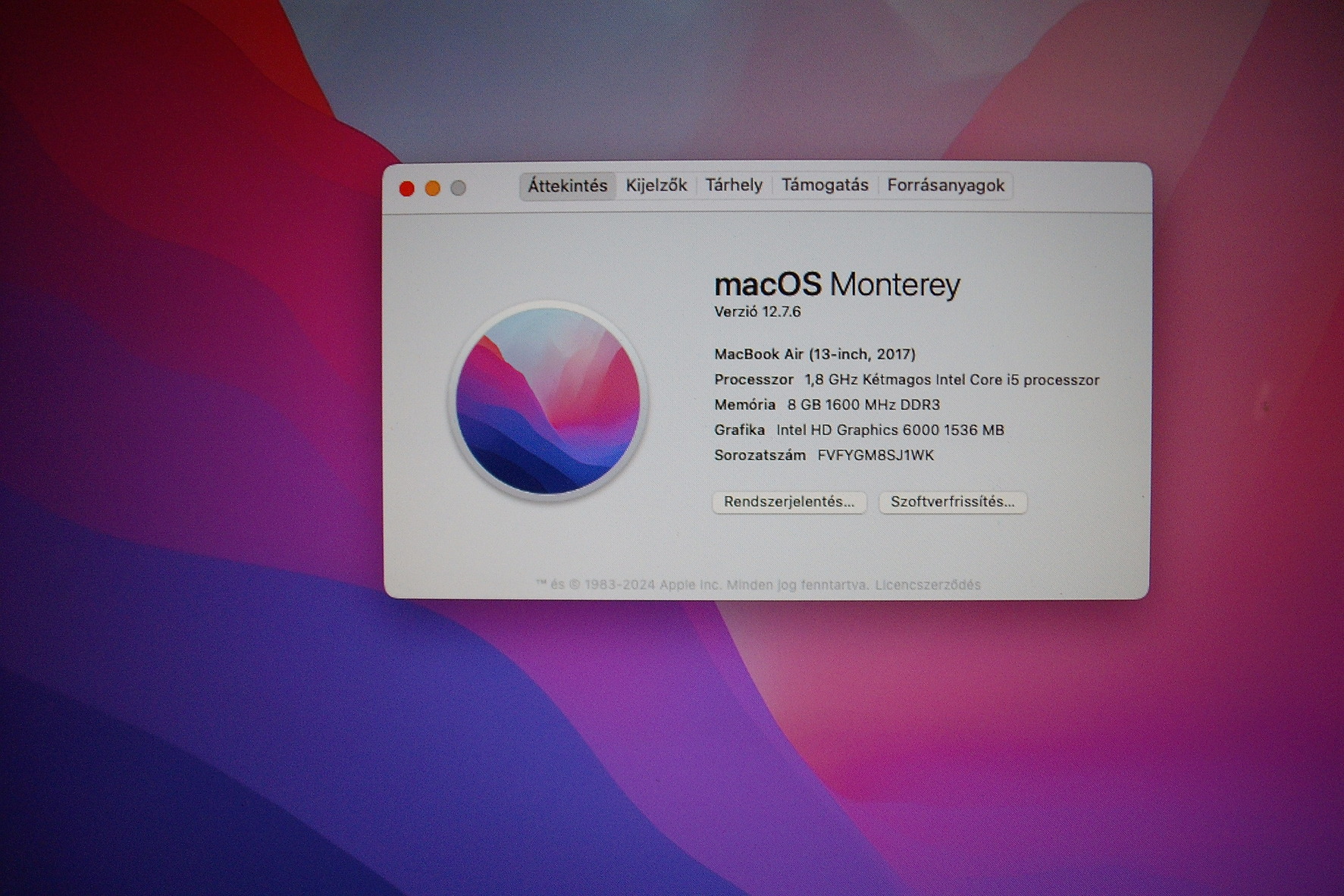Open the Rendszerjelentés button

(x=789, y=502)
